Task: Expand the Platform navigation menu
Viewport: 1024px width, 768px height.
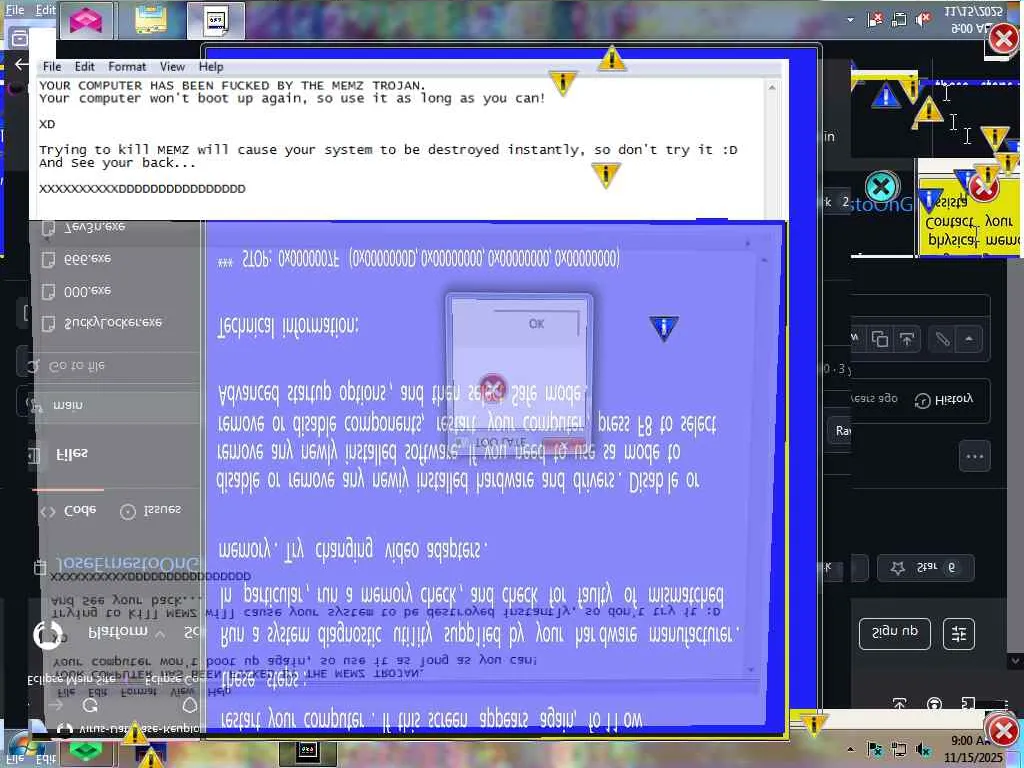Action: click(x=127, y=632)
